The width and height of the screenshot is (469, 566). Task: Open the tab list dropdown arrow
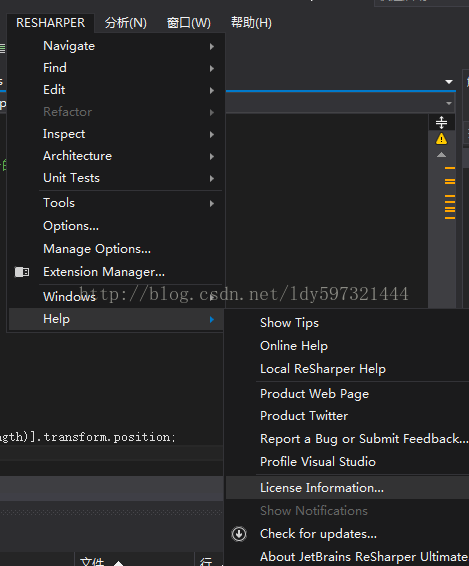point(449,82)
